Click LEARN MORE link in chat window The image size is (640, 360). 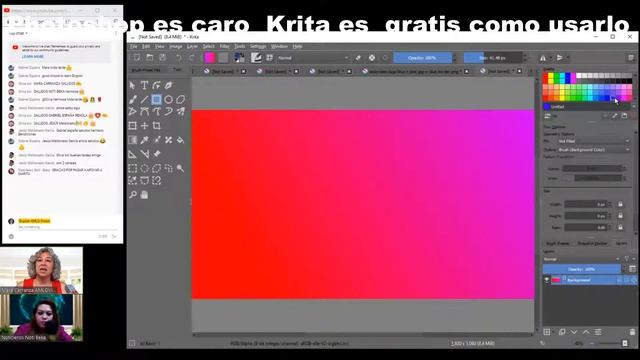[x=33, y=57]
